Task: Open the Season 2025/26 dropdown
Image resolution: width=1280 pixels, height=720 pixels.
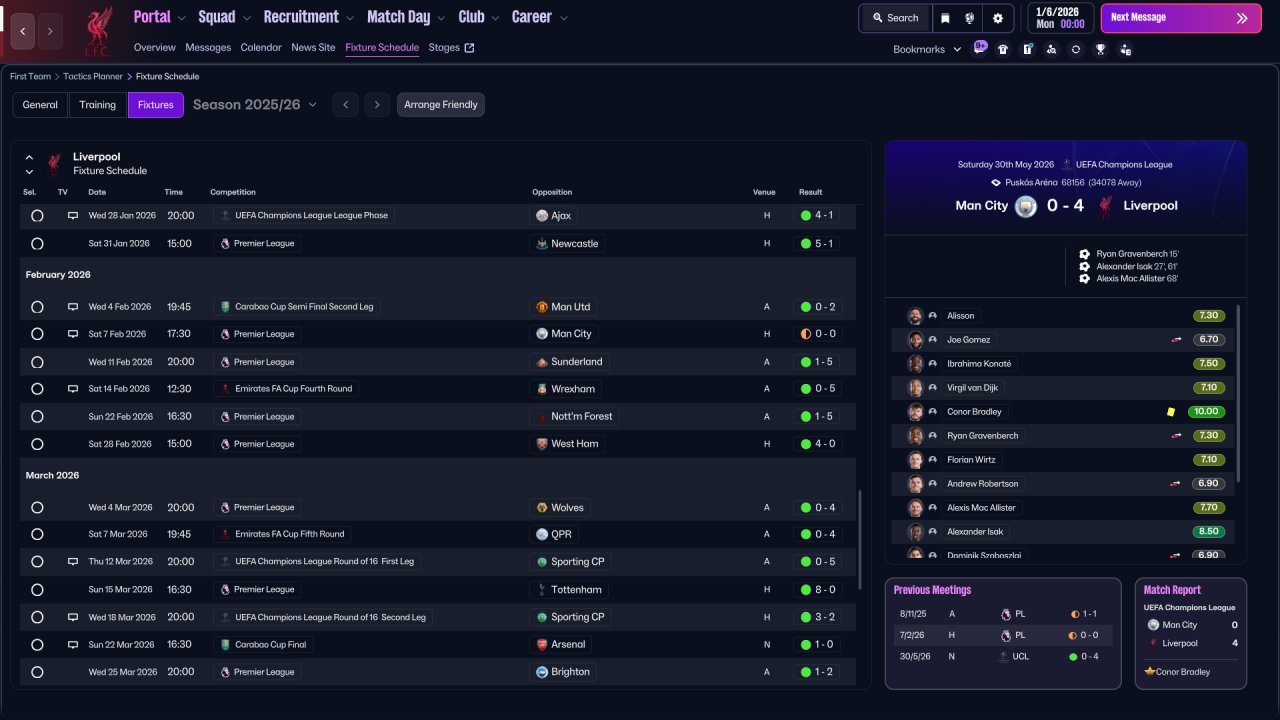Action: coord(255,104)
